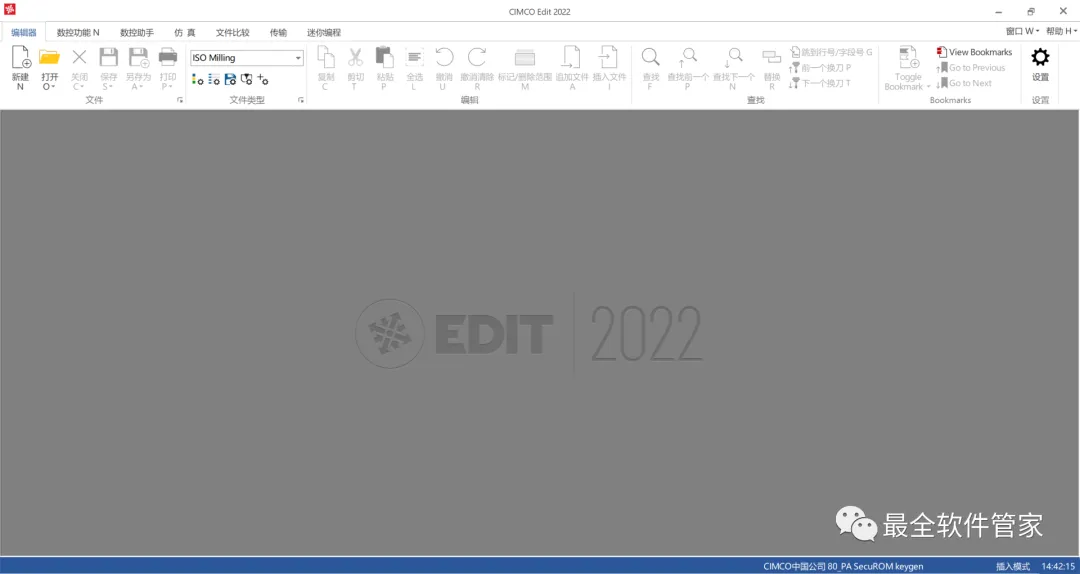Viewport: 1080px width, 574px height.
Task: Open 设置 with the gear icon
Action: point(1040,58)
